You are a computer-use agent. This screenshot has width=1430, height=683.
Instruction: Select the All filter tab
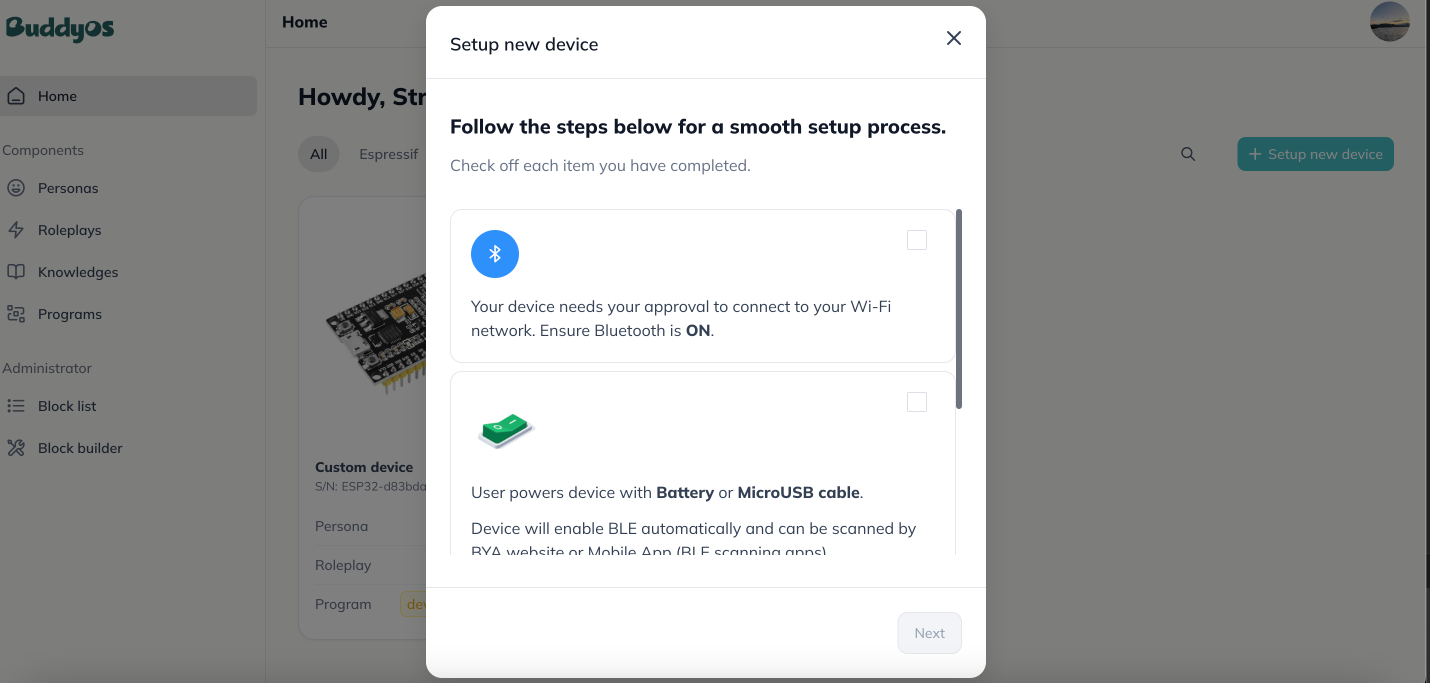319,154
